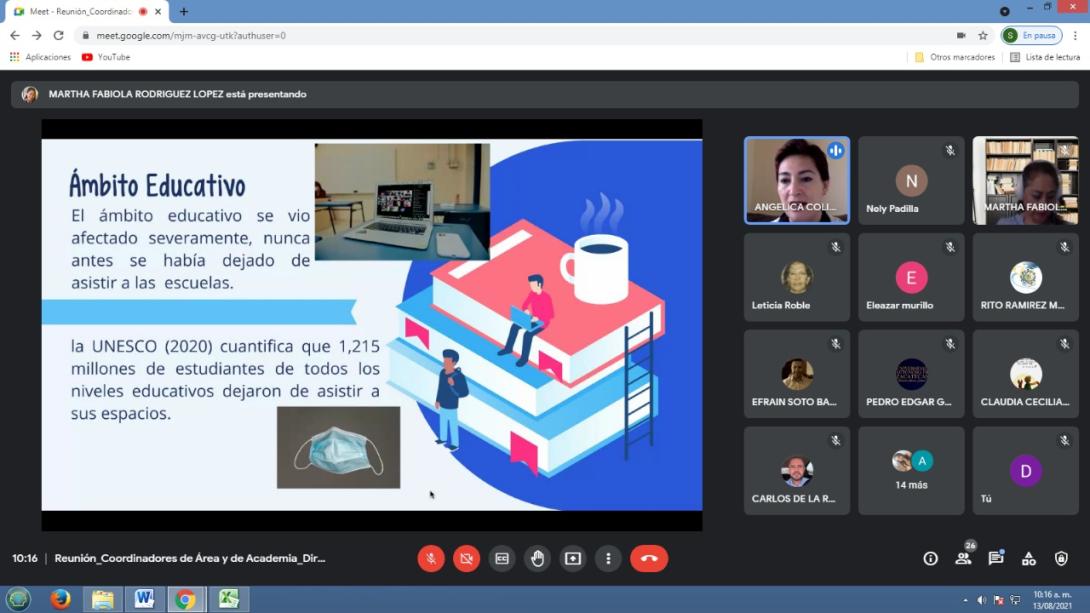Open the chat messages panel

[x=996, y=558]
